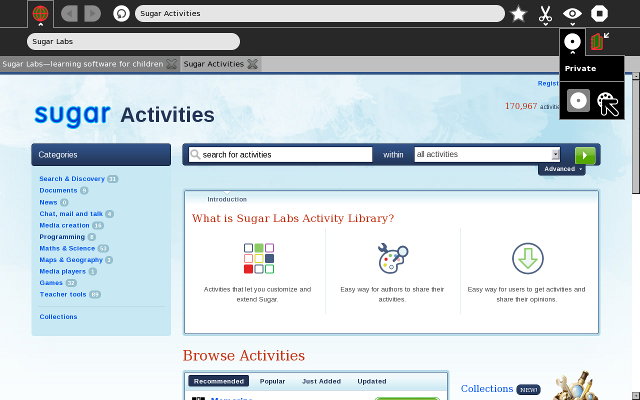Go back to the previous page
This screenshot has width=640, height=400.
(69, 14)
